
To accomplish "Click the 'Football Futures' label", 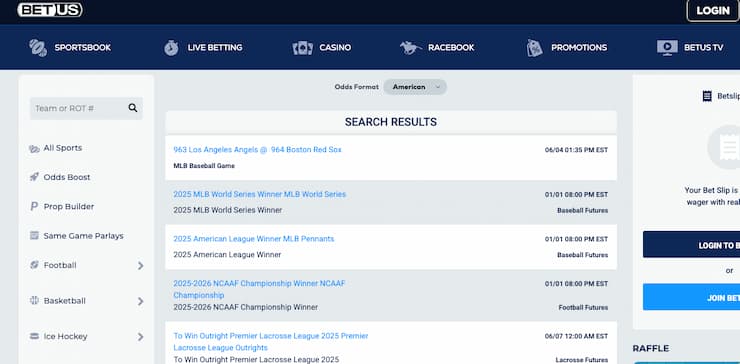I will click(x=583, y=307).
